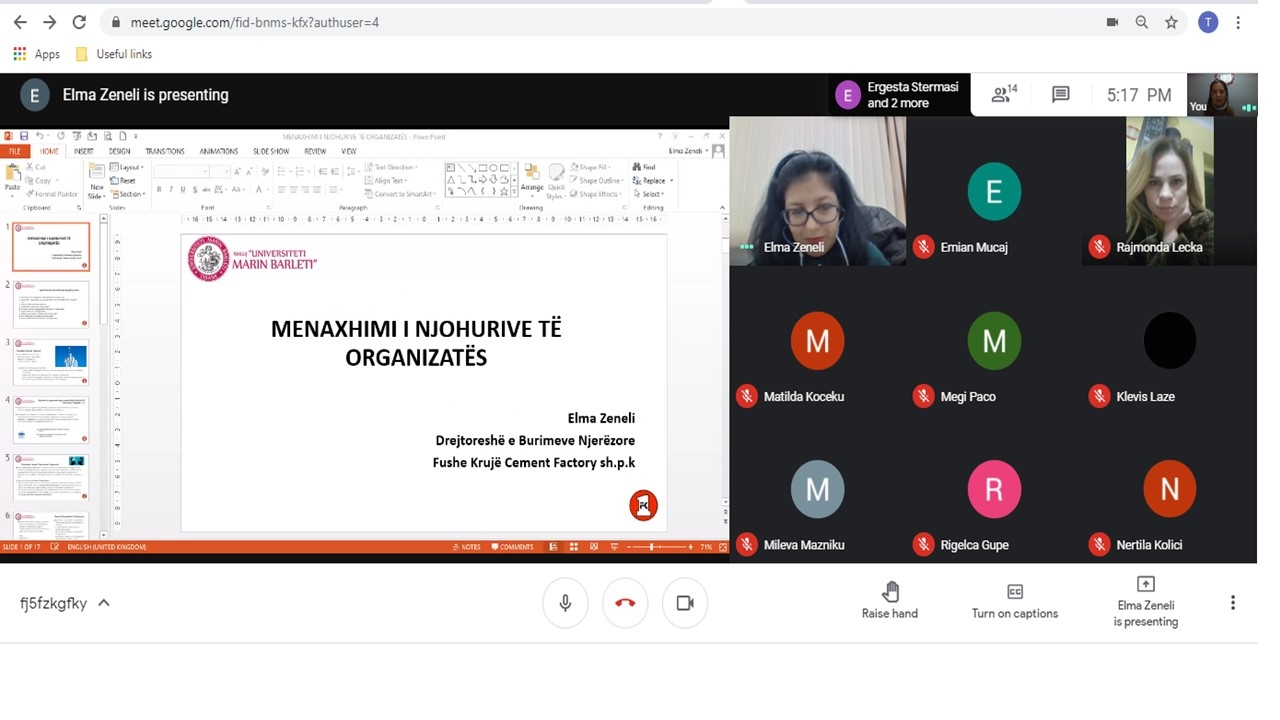Turn off your camera in Meet
Screen dimensions: 1280x720
coord(684,602)
